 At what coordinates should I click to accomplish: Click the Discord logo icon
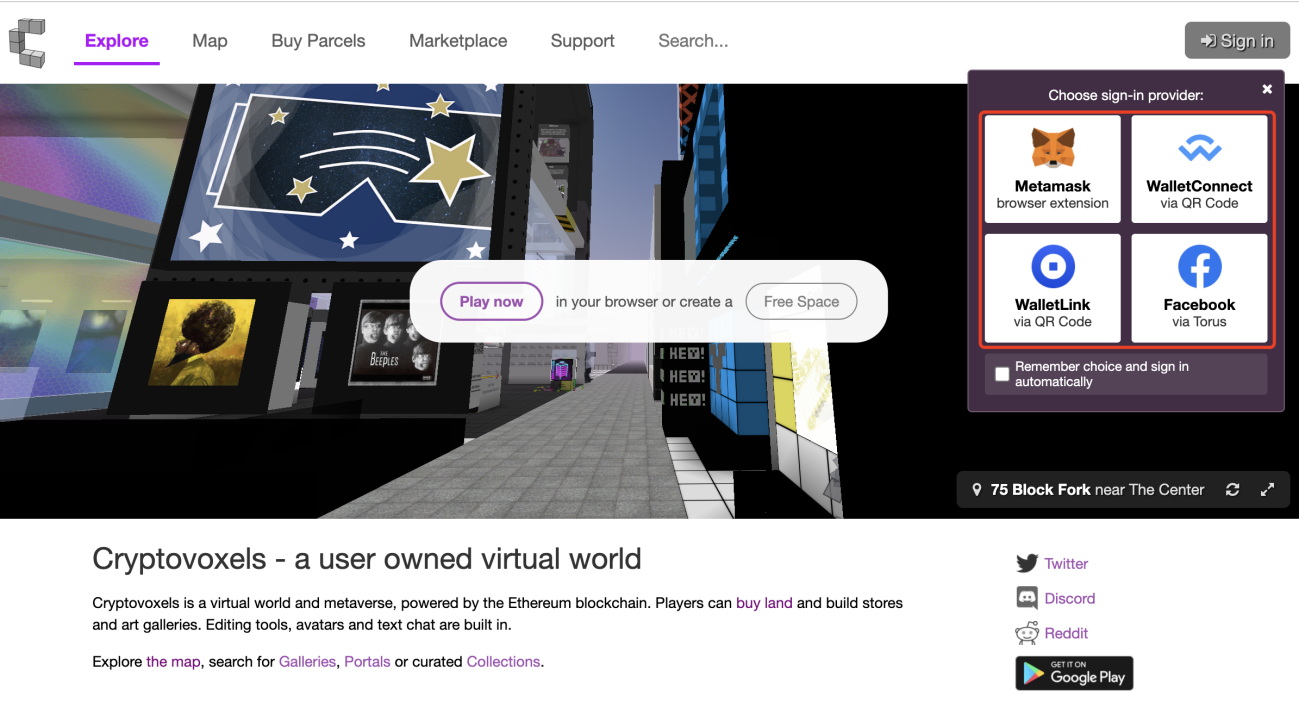point(1027,598)
